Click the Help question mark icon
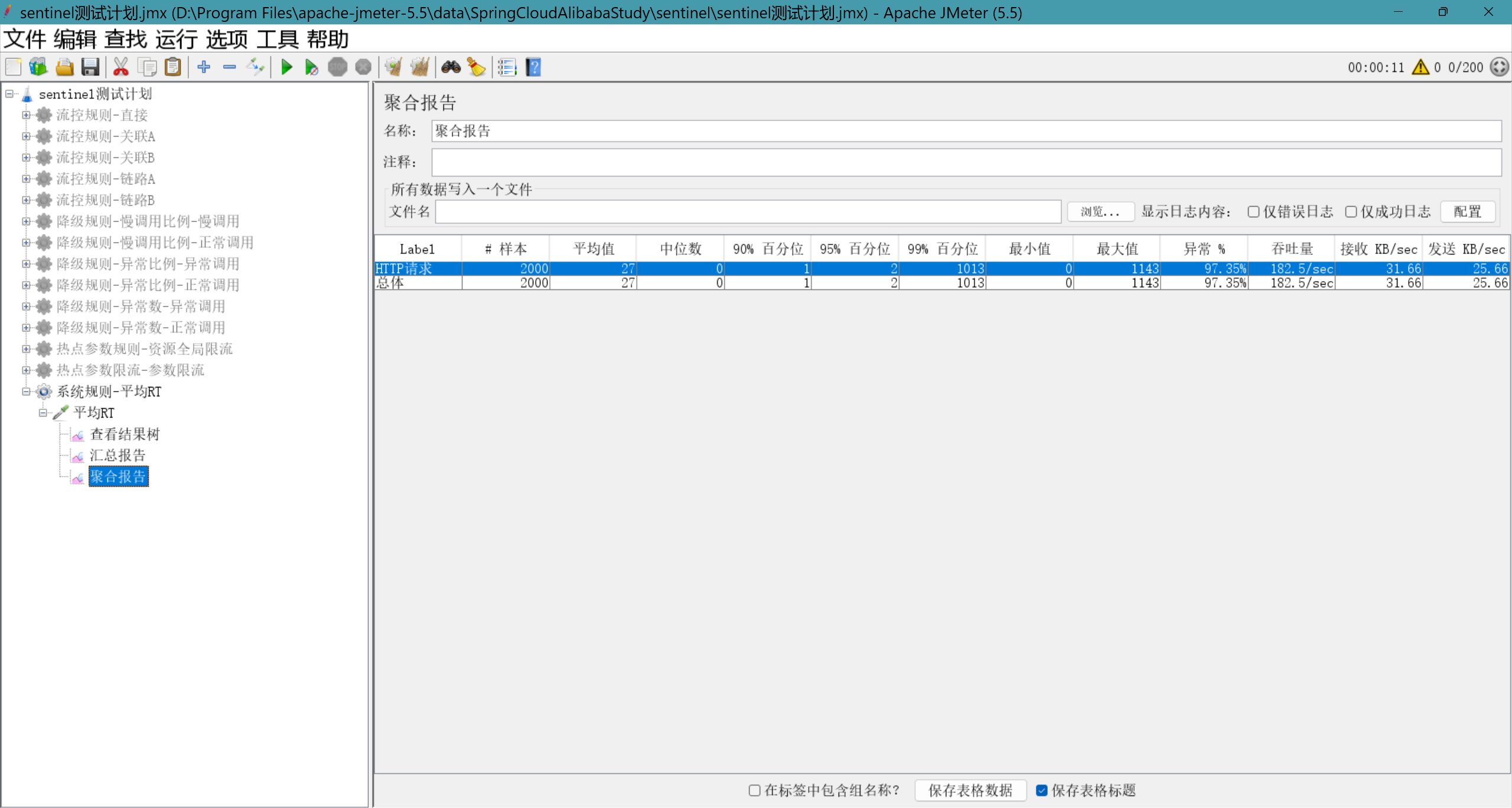1512x808 pixels. click(533, 67)
